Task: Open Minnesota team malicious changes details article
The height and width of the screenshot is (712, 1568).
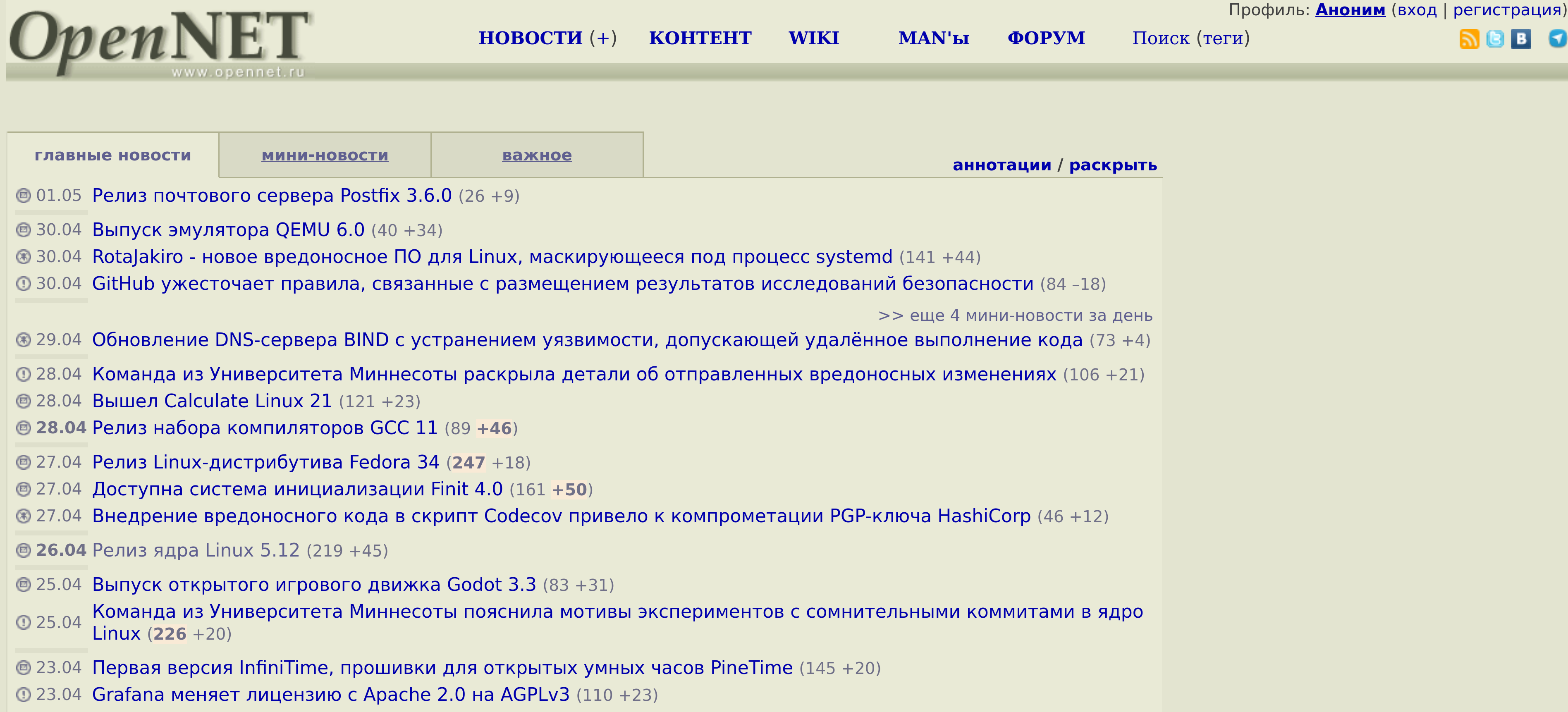Action: tap(574, 374)
